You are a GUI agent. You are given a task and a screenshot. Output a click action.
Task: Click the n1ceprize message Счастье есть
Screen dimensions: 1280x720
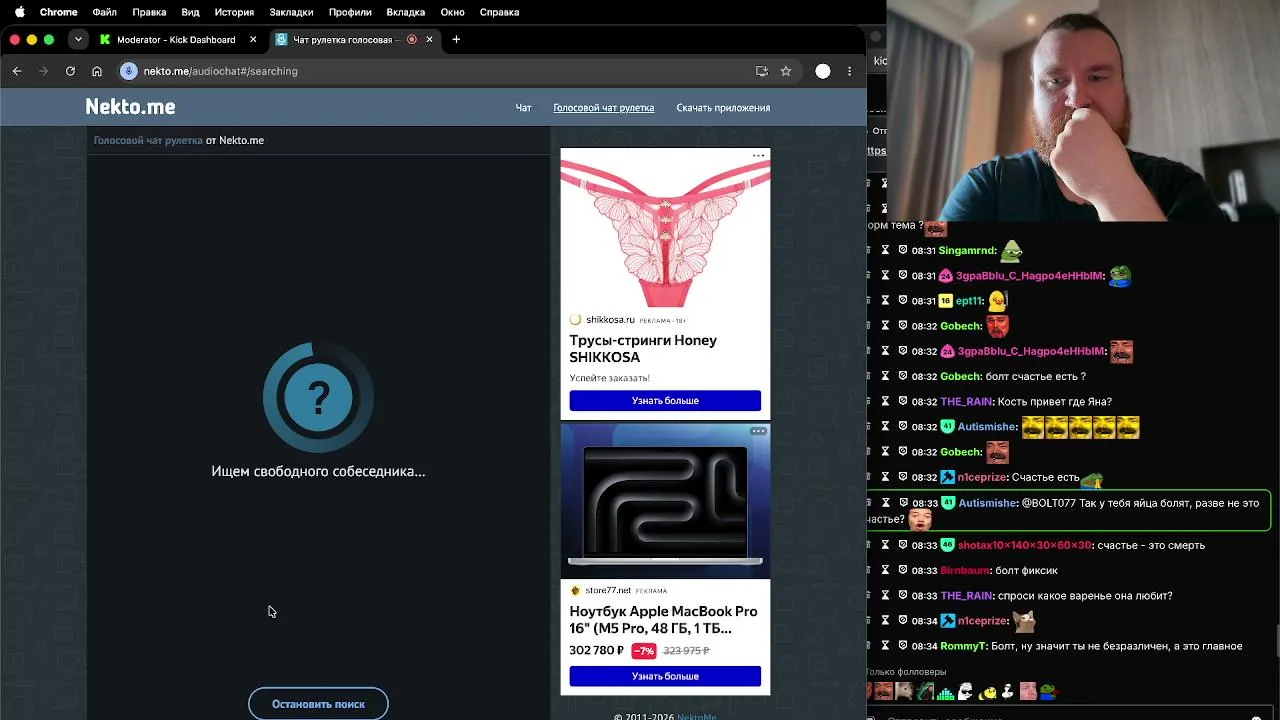pos(1045,477)
